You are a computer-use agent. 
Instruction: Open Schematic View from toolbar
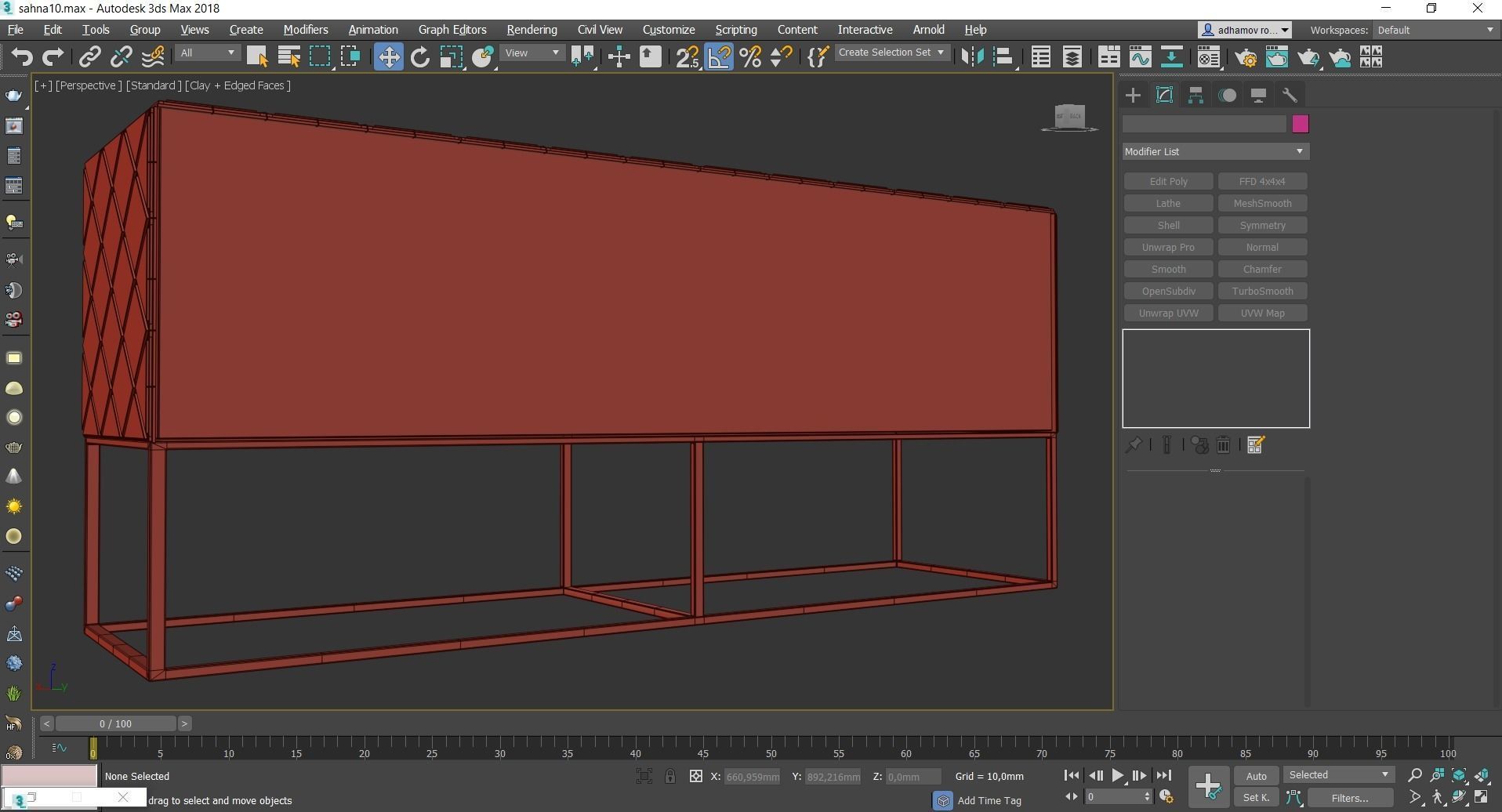point(1172,57)
